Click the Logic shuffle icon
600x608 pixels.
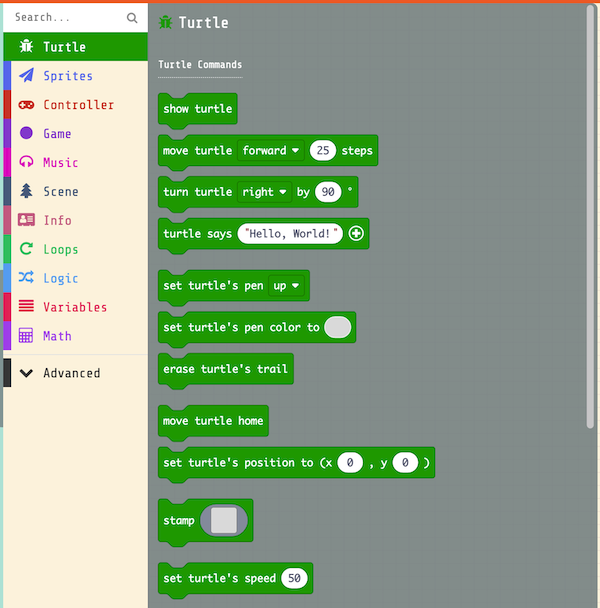pos(26,277)
